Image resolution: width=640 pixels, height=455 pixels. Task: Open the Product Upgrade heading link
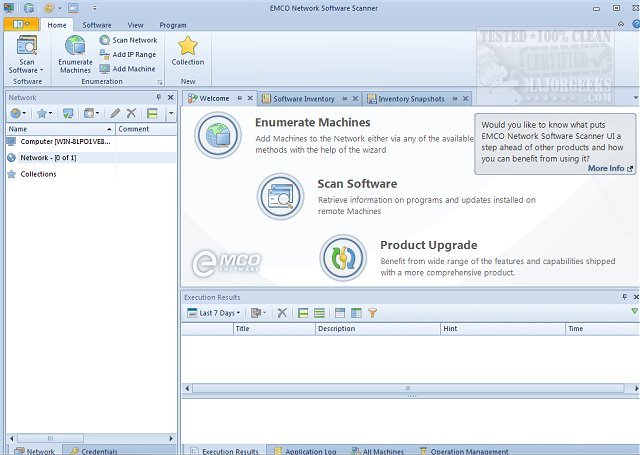click(429, 245)
